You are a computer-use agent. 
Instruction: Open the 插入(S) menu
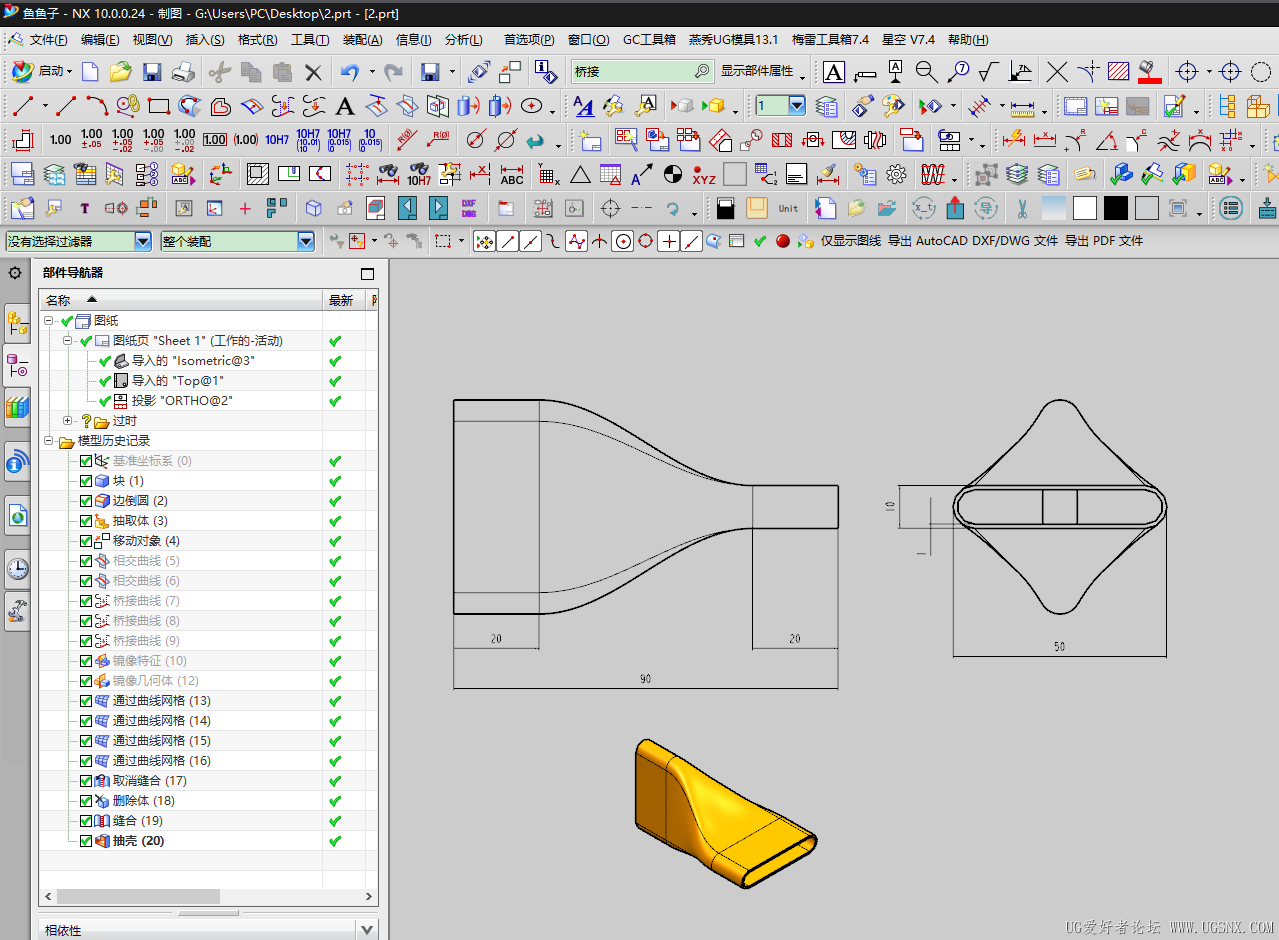(205, 40)
